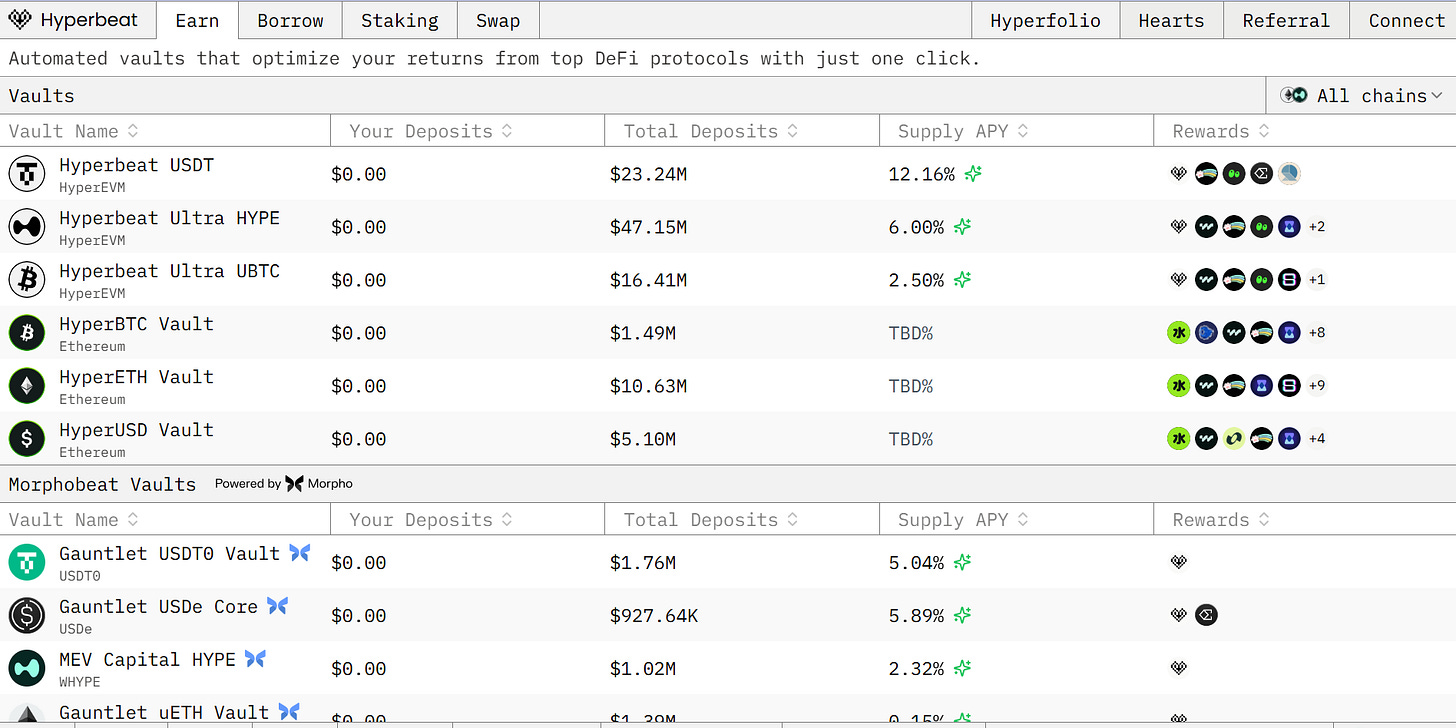Open the HyperETH Vault name link

(136, 377)
